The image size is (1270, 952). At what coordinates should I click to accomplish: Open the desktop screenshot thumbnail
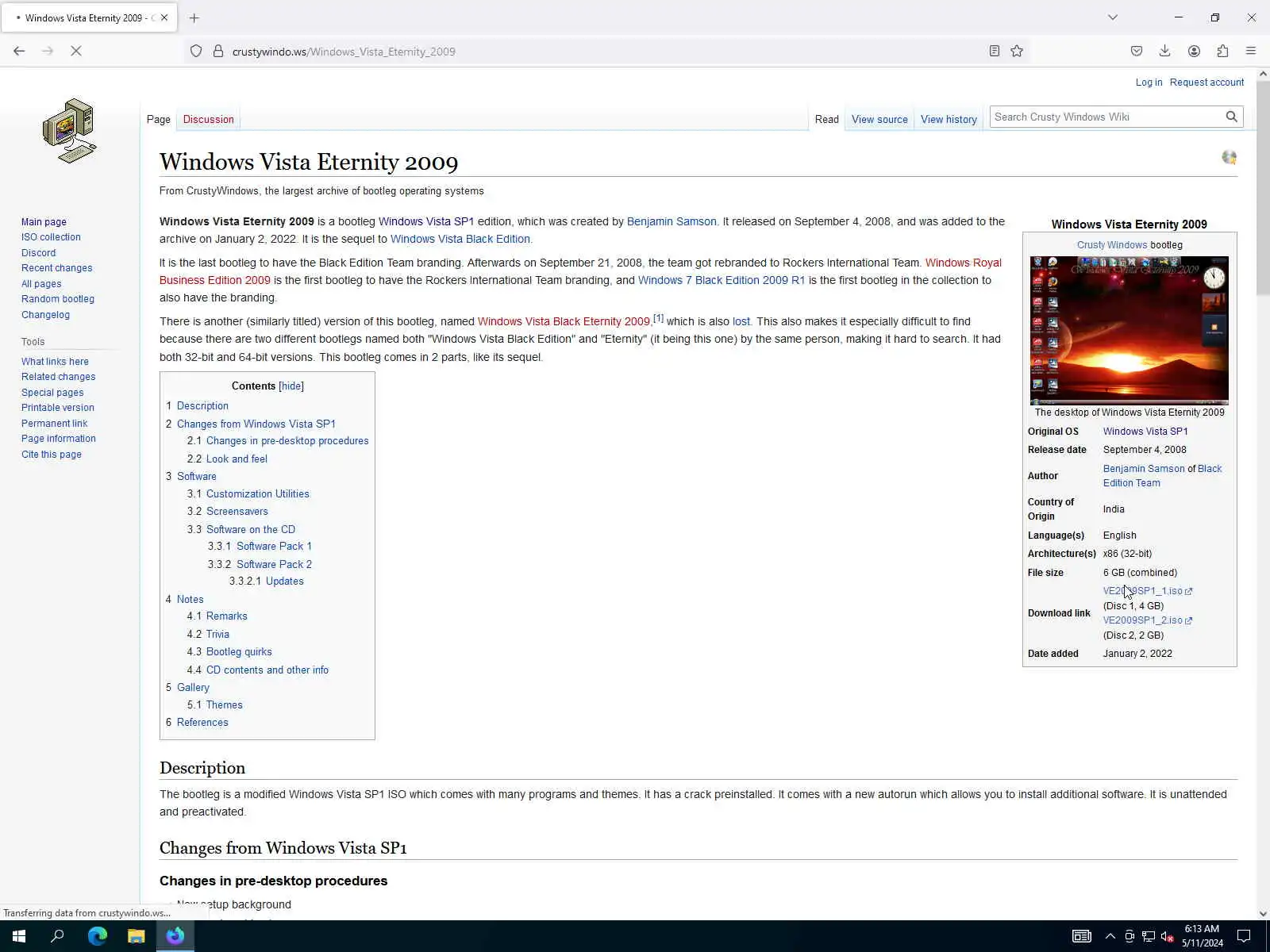pos(1129,330)
